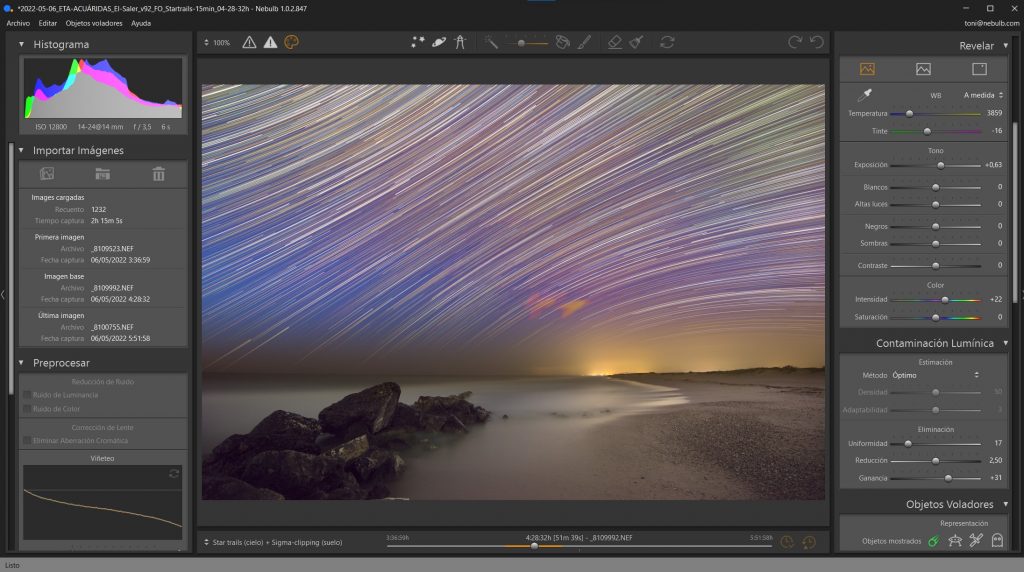Click the undo arrow icon

[x=817, y=42]
